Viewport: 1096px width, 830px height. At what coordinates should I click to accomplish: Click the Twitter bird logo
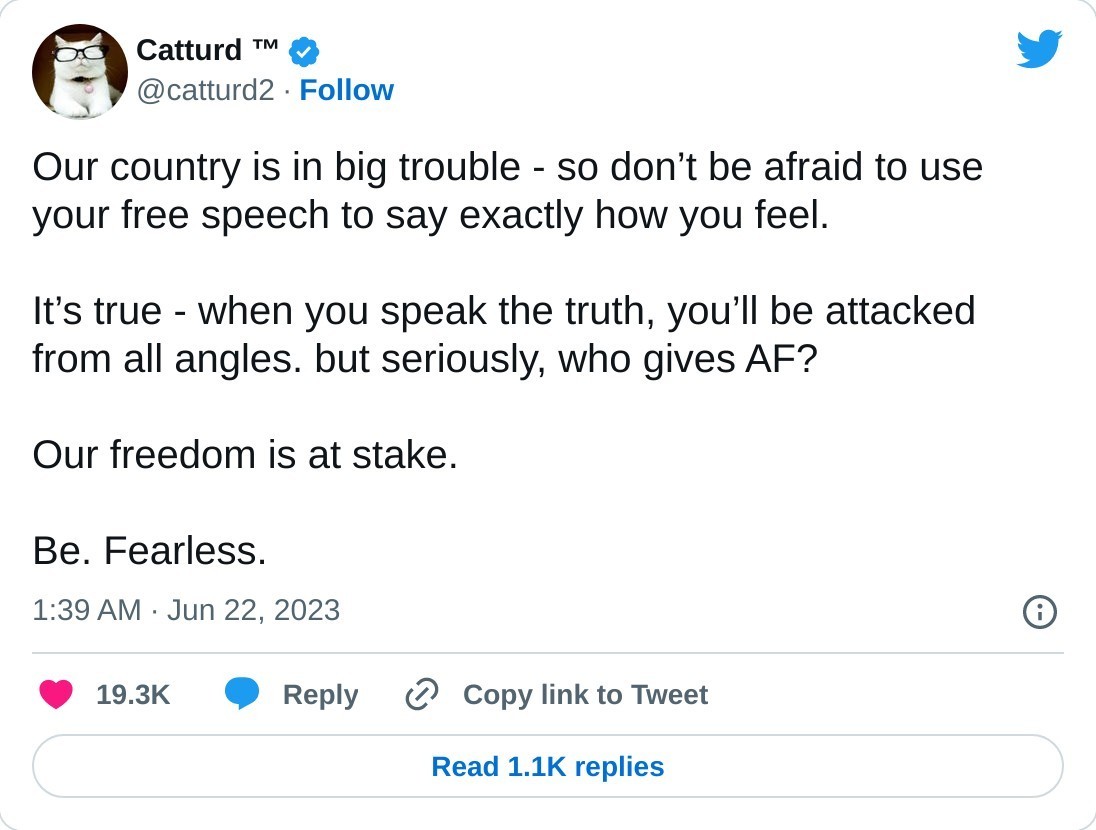pyautogui.click(x=1038, y=49)
